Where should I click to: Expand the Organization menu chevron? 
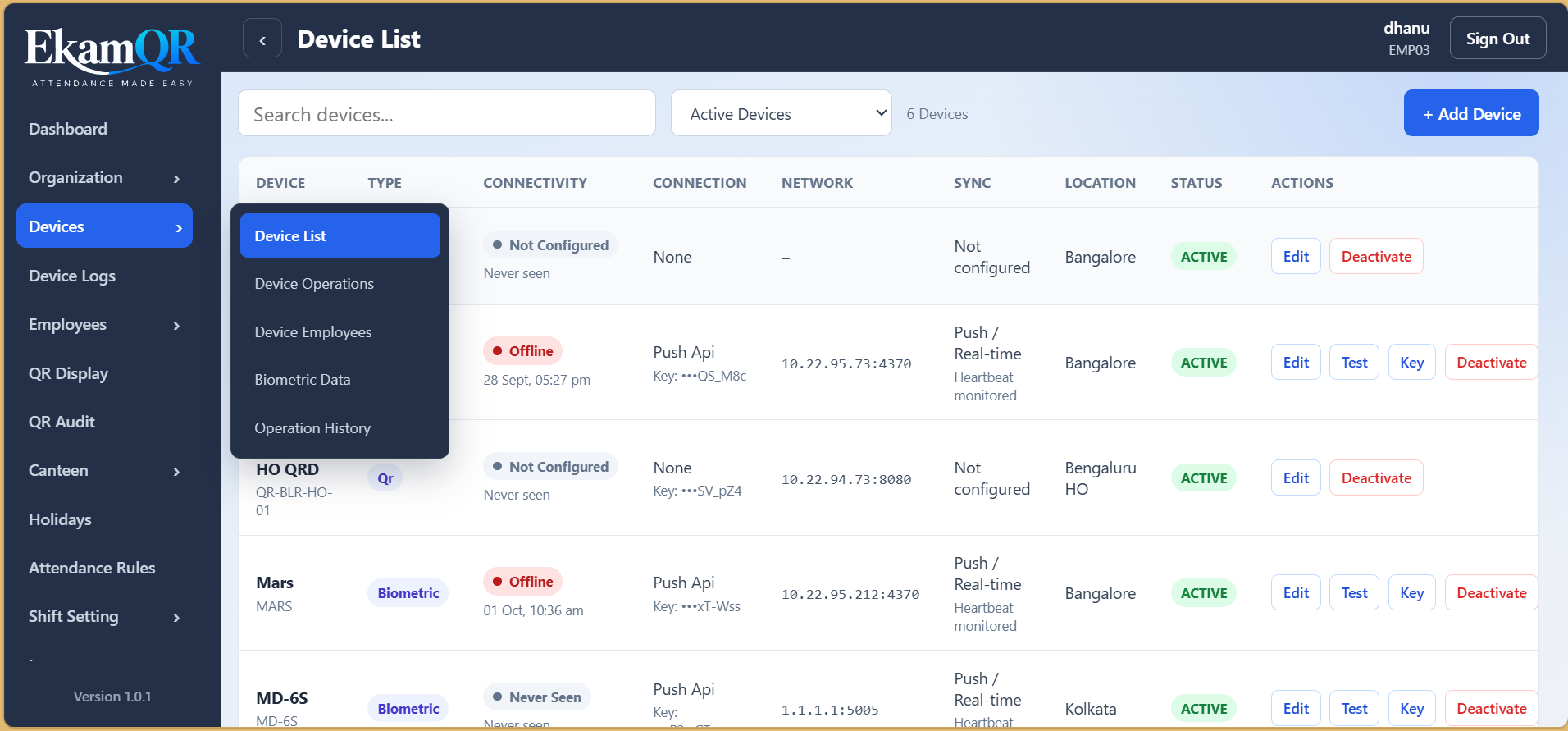click(176, 178)
